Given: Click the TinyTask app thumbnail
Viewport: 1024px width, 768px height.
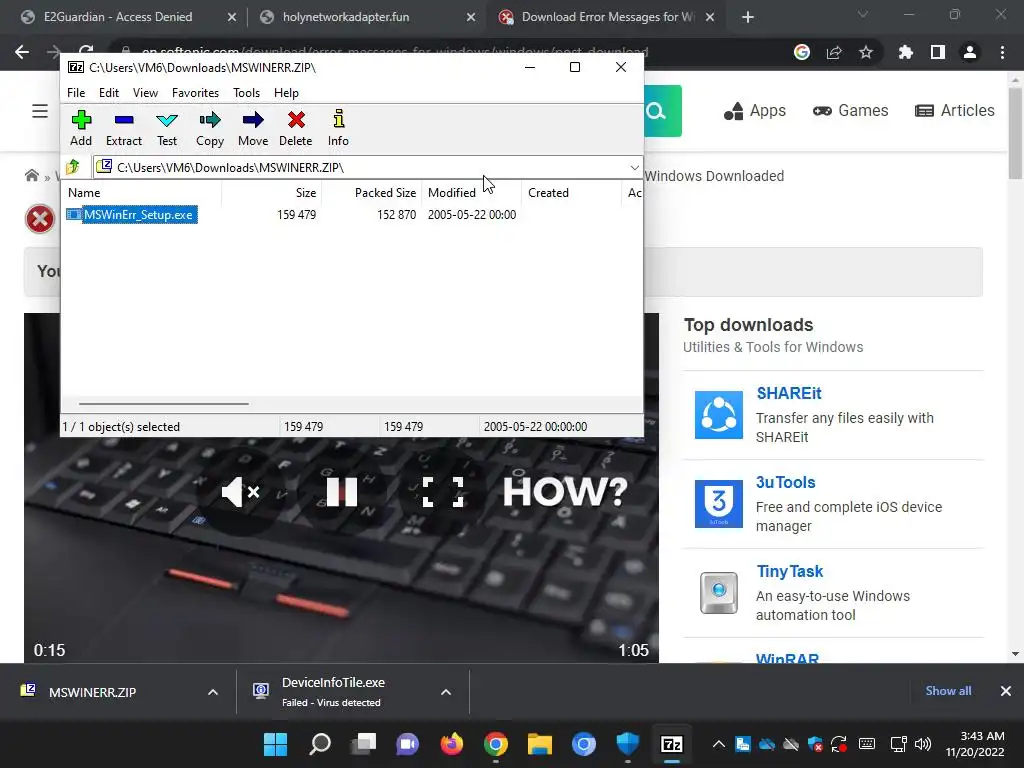Looking at the screenshot, I should pyautogui.click(x=719, y=593).
